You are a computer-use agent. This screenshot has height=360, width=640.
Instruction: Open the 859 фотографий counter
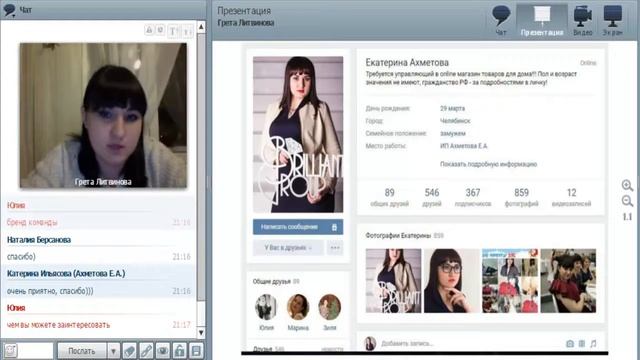click(x=521, y=197)
